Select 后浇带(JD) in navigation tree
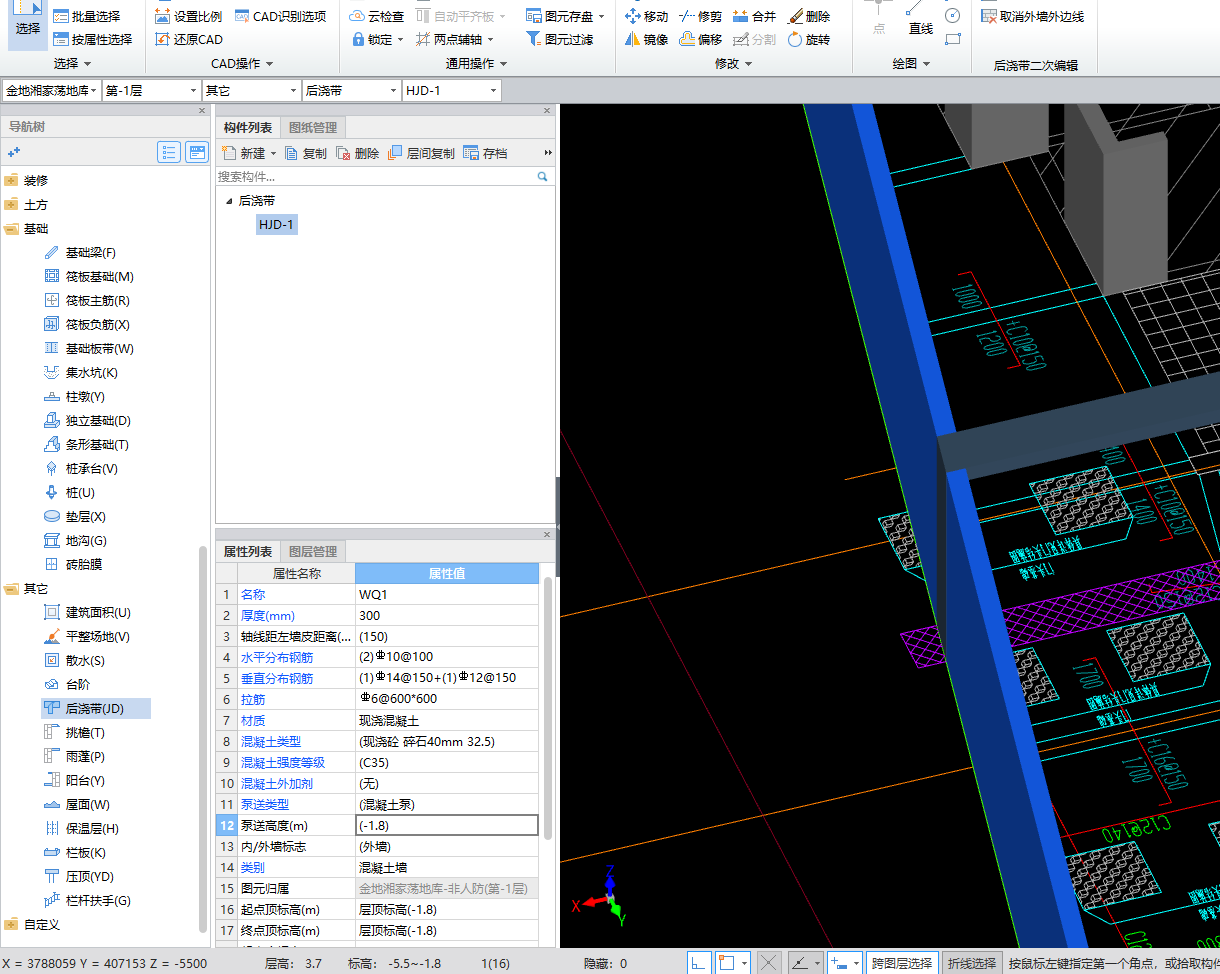The height and width of the screenshot is (974, 1220). tap(95, 709)
